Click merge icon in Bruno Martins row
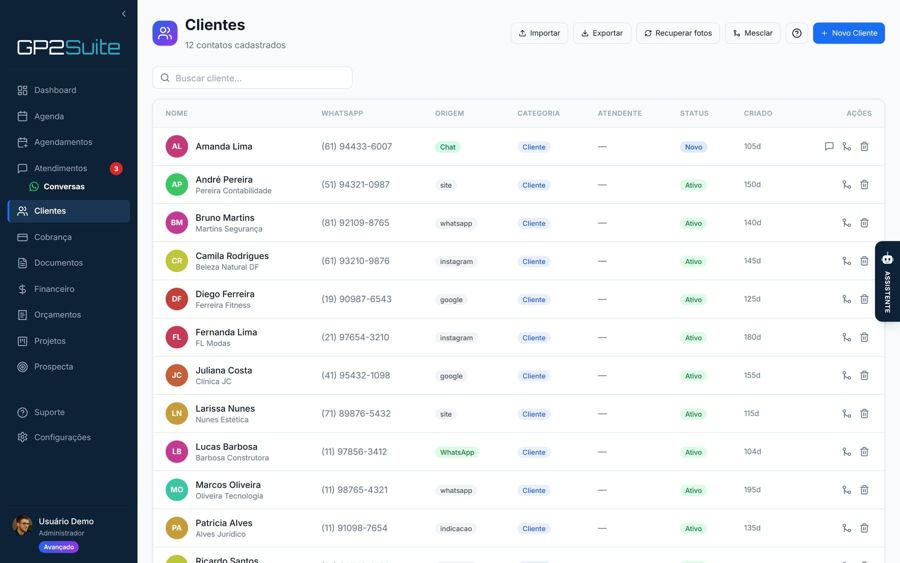Viewport: 900px width, 563px height. click(847, 223)
